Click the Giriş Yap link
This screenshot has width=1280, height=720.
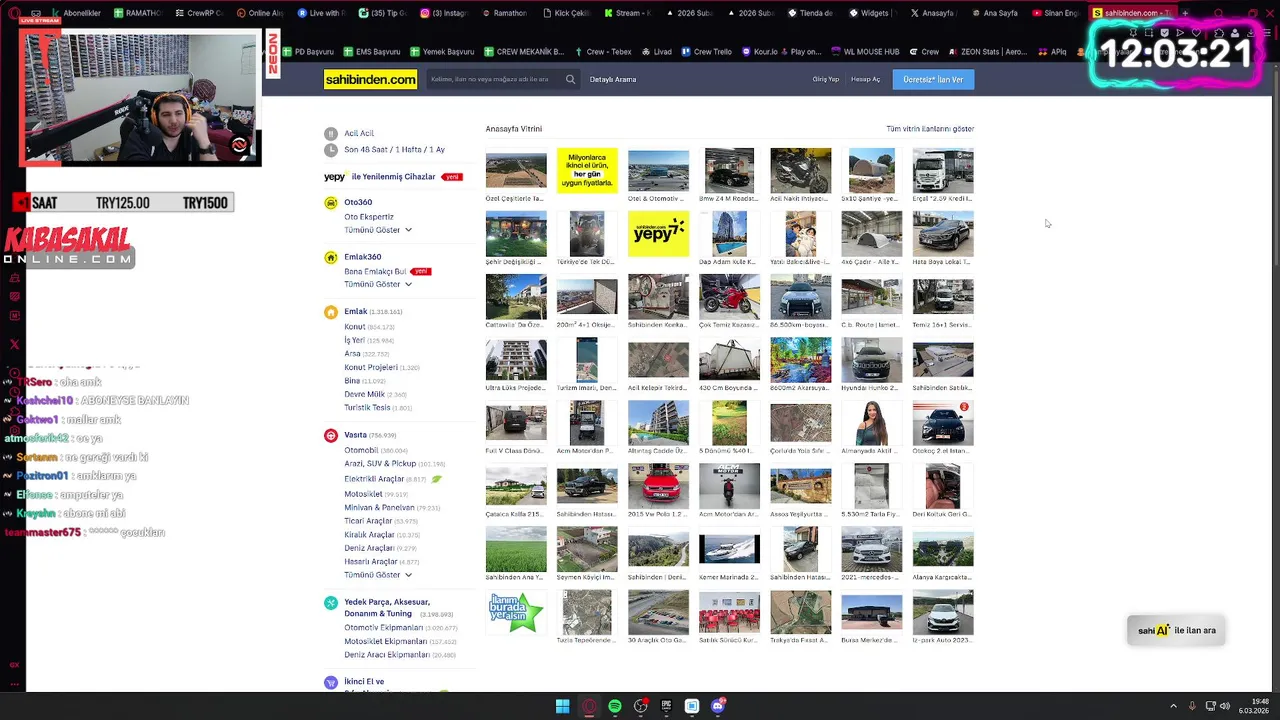tap(826, 79)
